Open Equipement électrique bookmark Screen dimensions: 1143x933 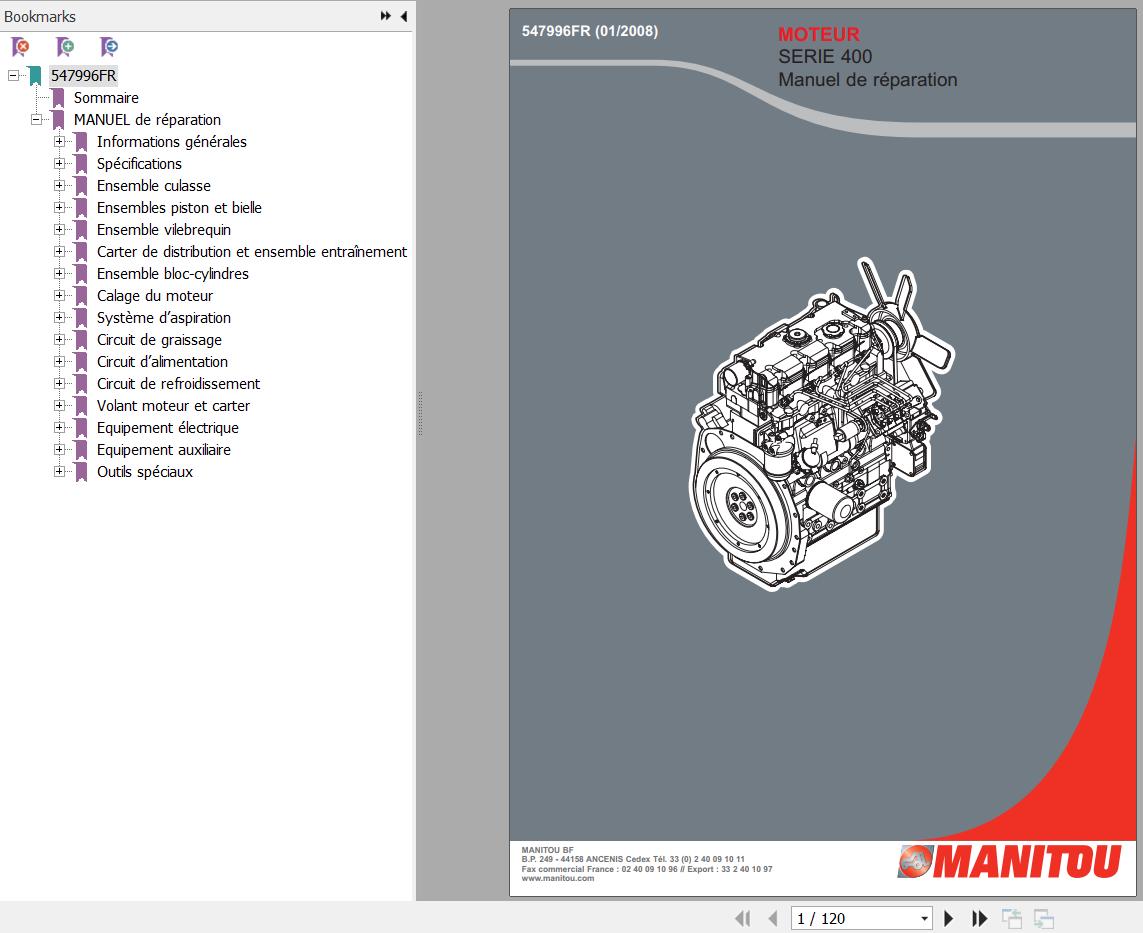168,428
